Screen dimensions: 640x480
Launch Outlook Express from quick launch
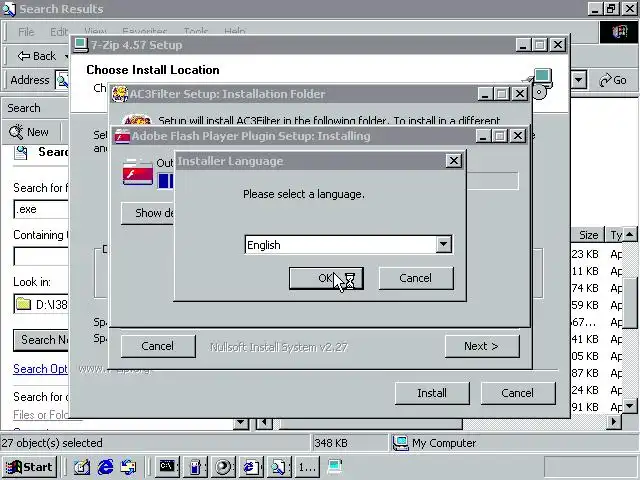pos(129,467)
